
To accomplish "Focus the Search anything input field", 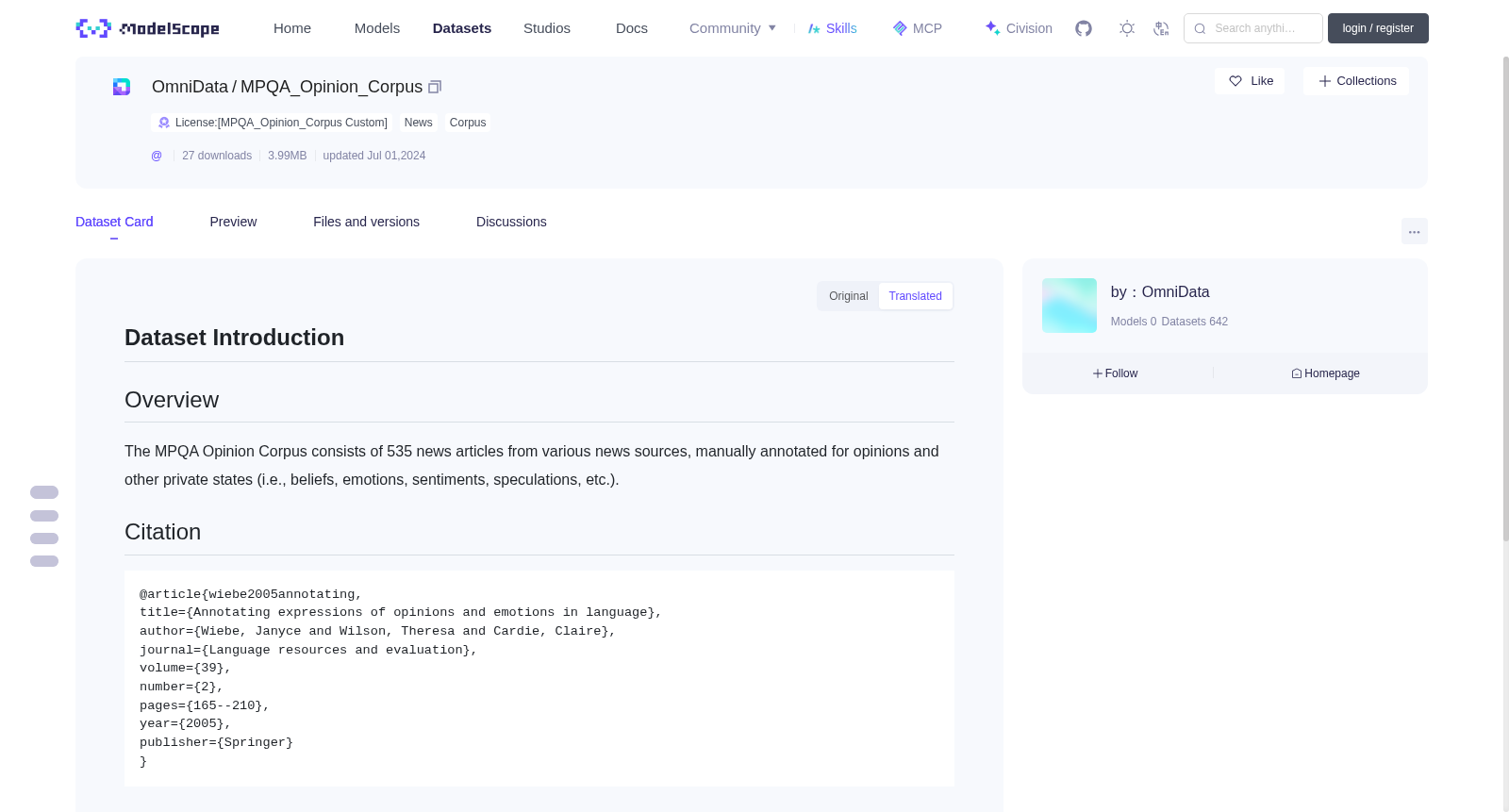I will [1253, 28].
